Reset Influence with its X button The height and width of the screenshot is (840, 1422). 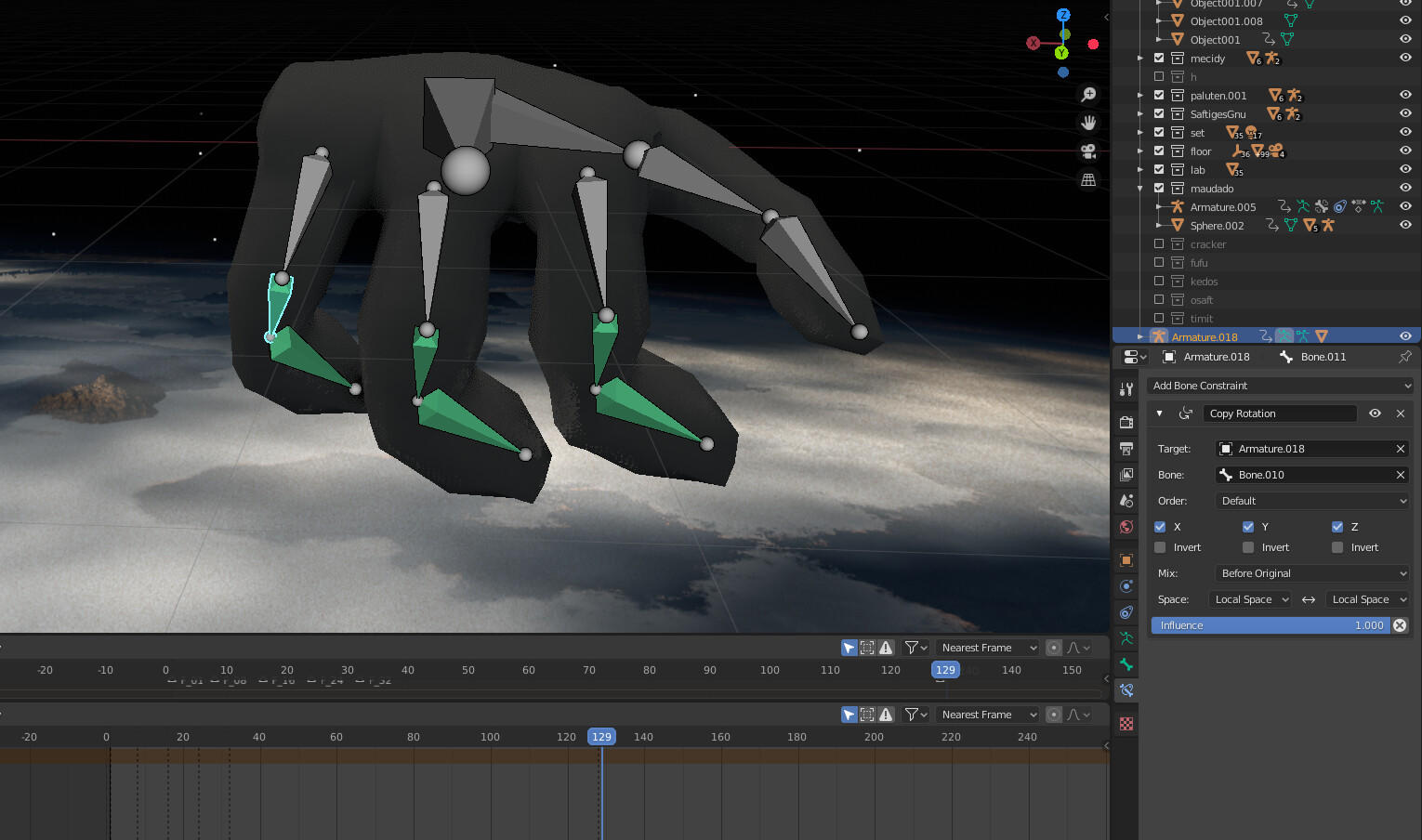tap(1400, 625)
